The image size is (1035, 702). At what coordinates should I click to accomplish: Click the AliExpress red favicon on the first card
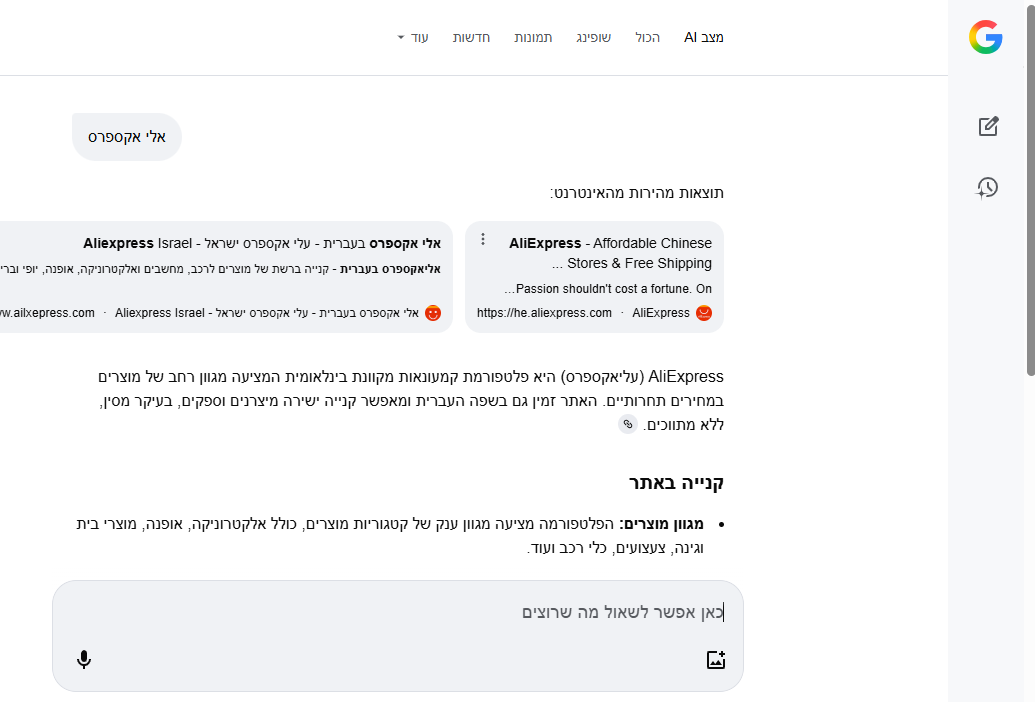[704, 313]
